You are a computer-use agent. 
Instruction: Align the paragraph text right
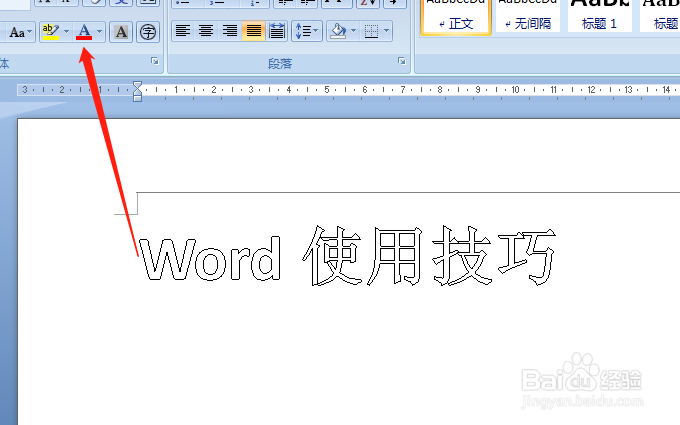[x=229, y=31]
